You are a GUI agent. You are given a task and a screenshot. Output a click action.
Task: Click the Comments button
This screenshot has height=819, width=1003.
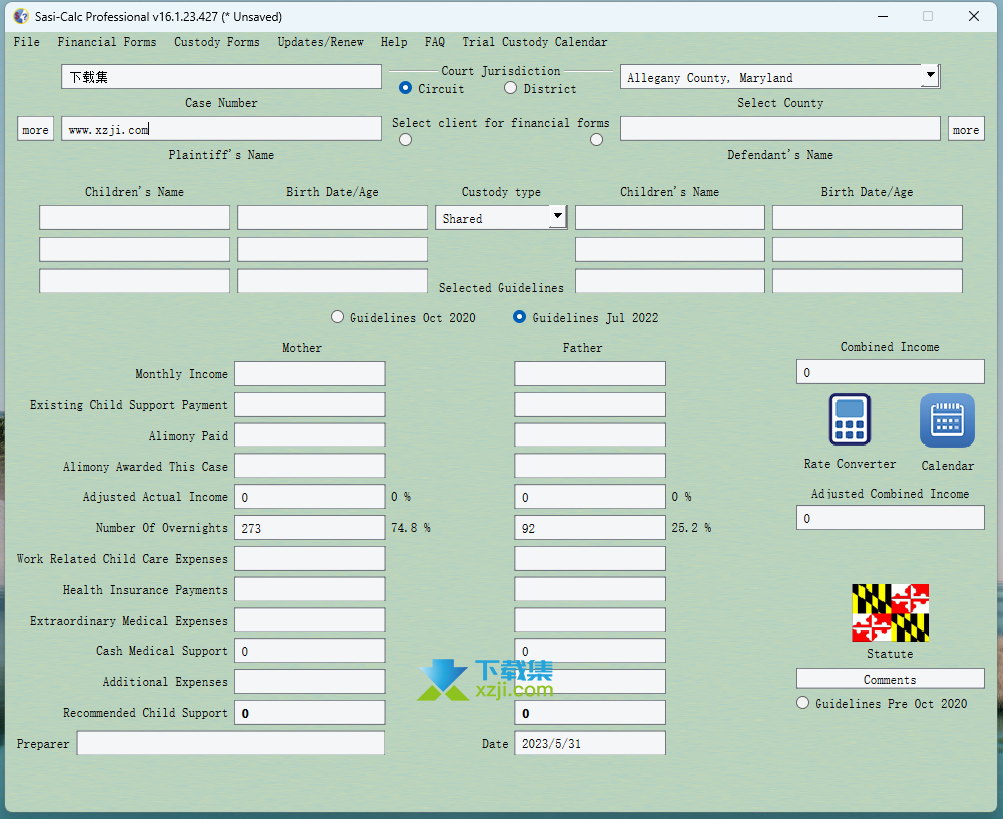coord(890,679)
